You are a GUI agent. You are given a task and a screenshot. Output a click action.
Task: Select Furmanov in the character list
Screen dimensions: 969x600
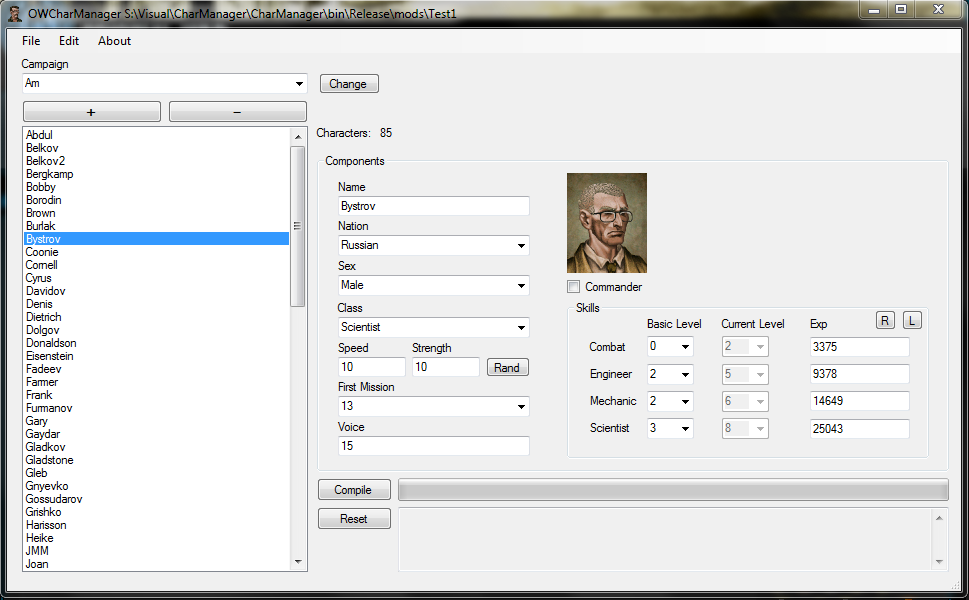[x=49, y=408]
